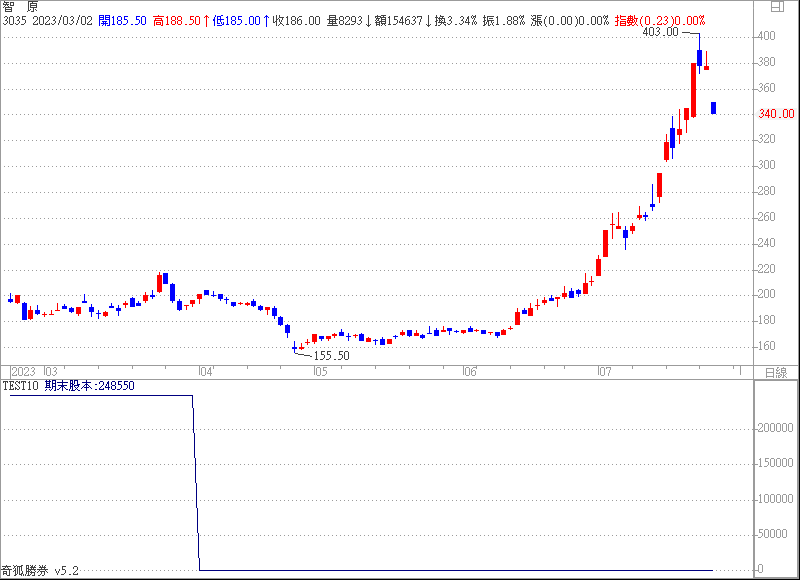Click the TEST10 indicator name label
The image size is (800, 580).
click(x=20, y=385)
